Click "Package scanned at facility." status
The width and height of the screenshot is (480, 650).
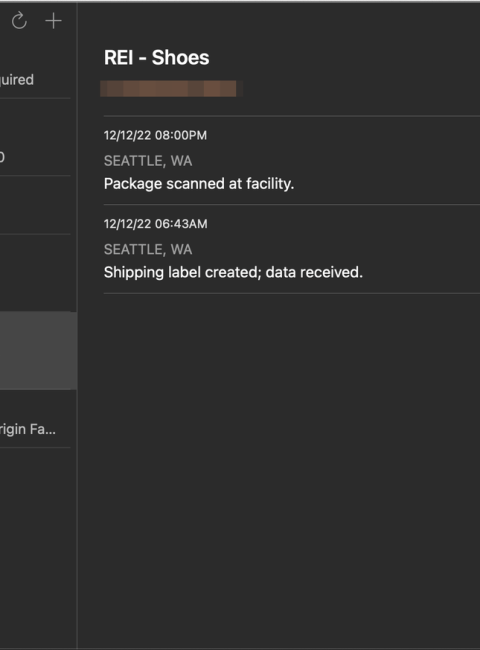pyautogui.click(x=199, y=184)
